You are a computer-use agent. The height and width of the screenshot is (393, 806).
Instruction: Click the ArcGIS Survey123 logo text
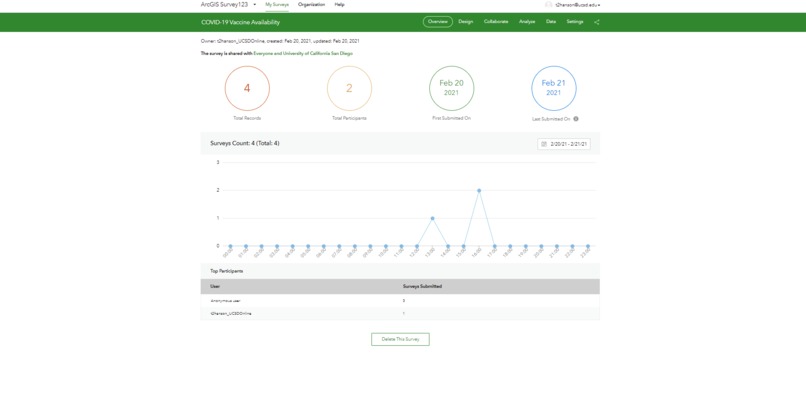[224, 5]
